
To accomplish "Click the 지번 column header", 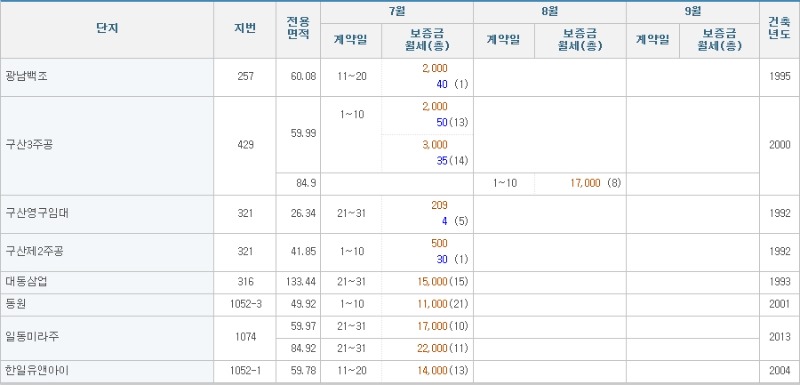I will pyautogui.click(x=245, y=29).
